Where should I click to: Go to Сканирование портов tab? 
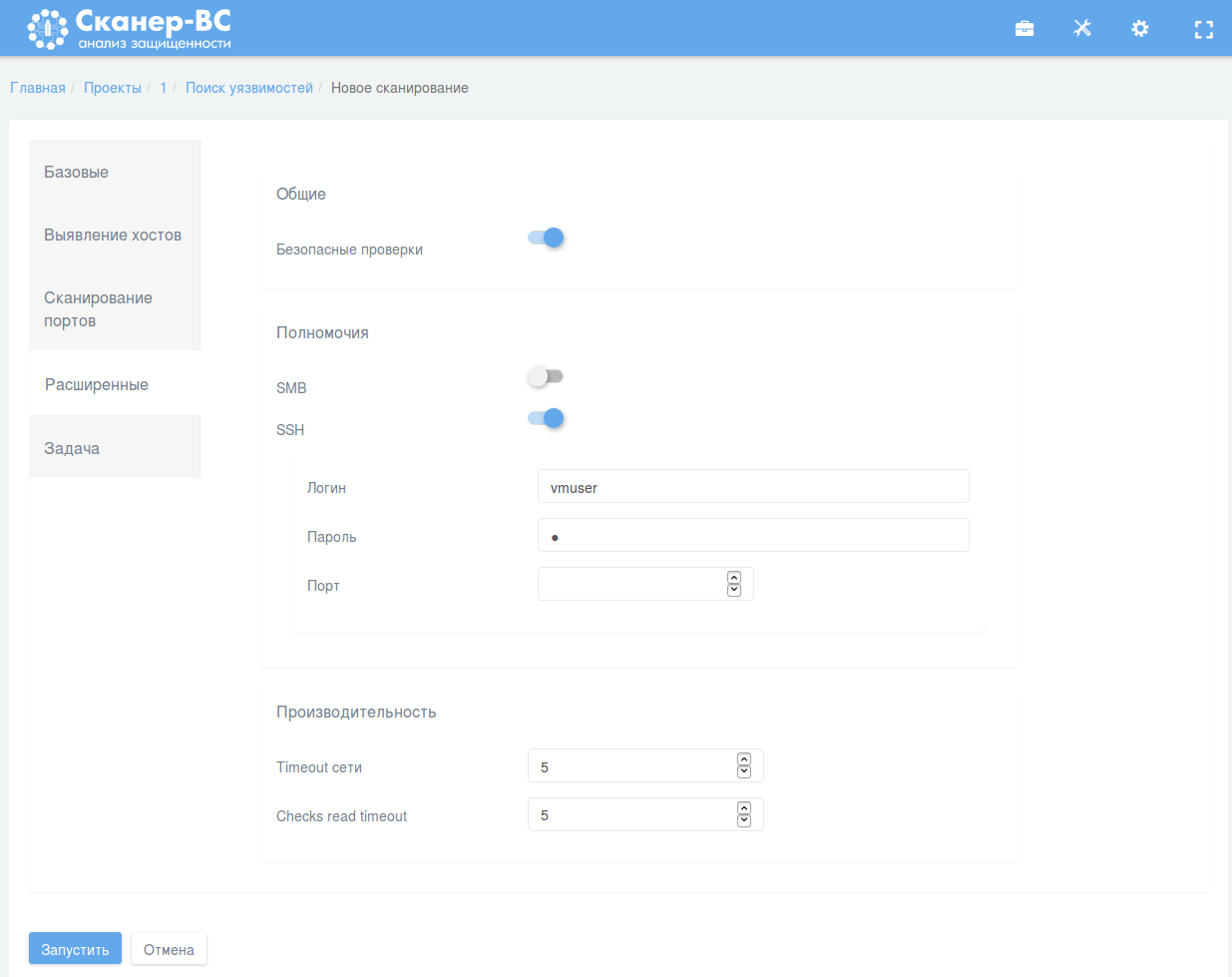(x=115, y=308)
